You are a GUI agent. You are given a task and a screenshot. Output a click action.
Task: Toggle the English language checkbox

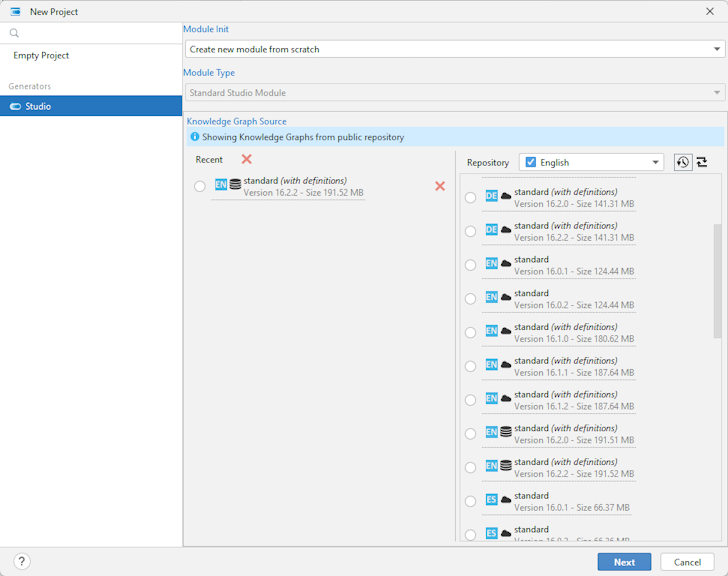tap(531, 162)
